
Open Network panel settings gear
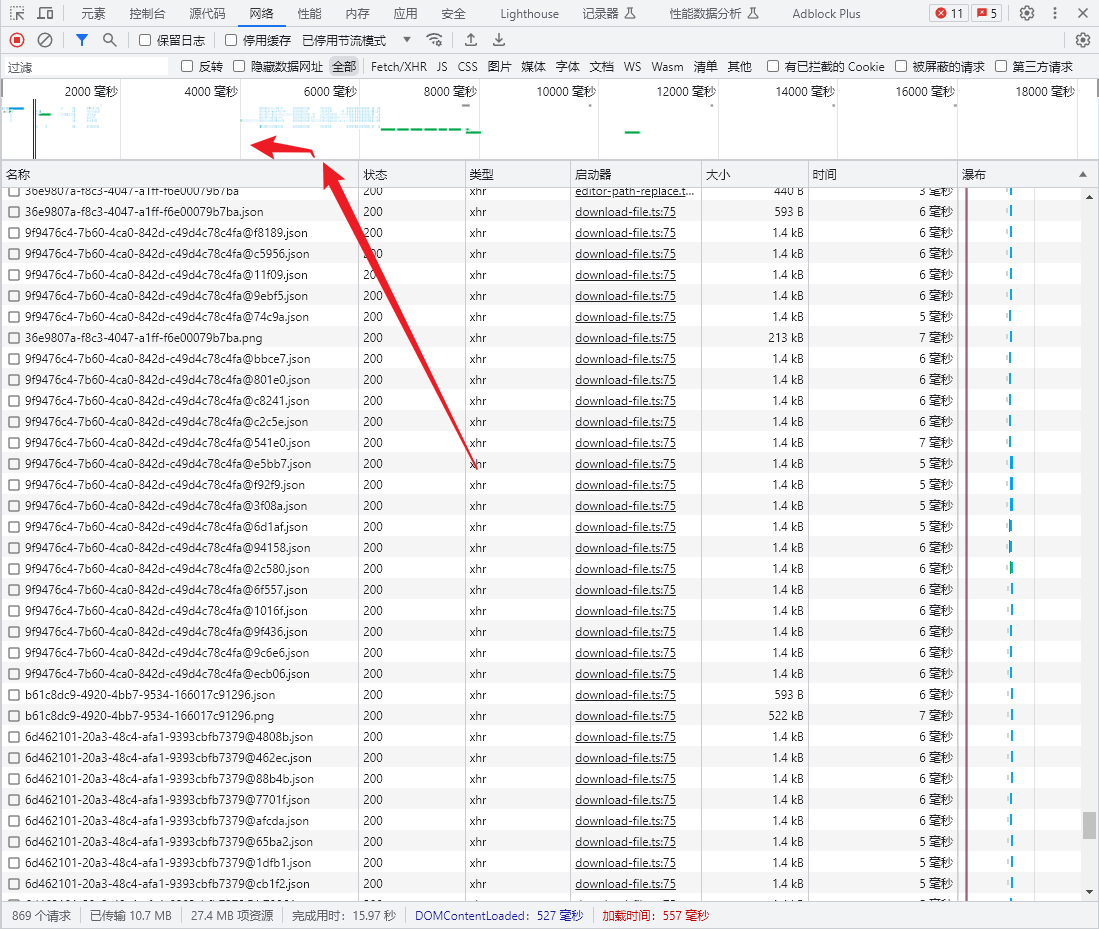(x=1083, y=40)
